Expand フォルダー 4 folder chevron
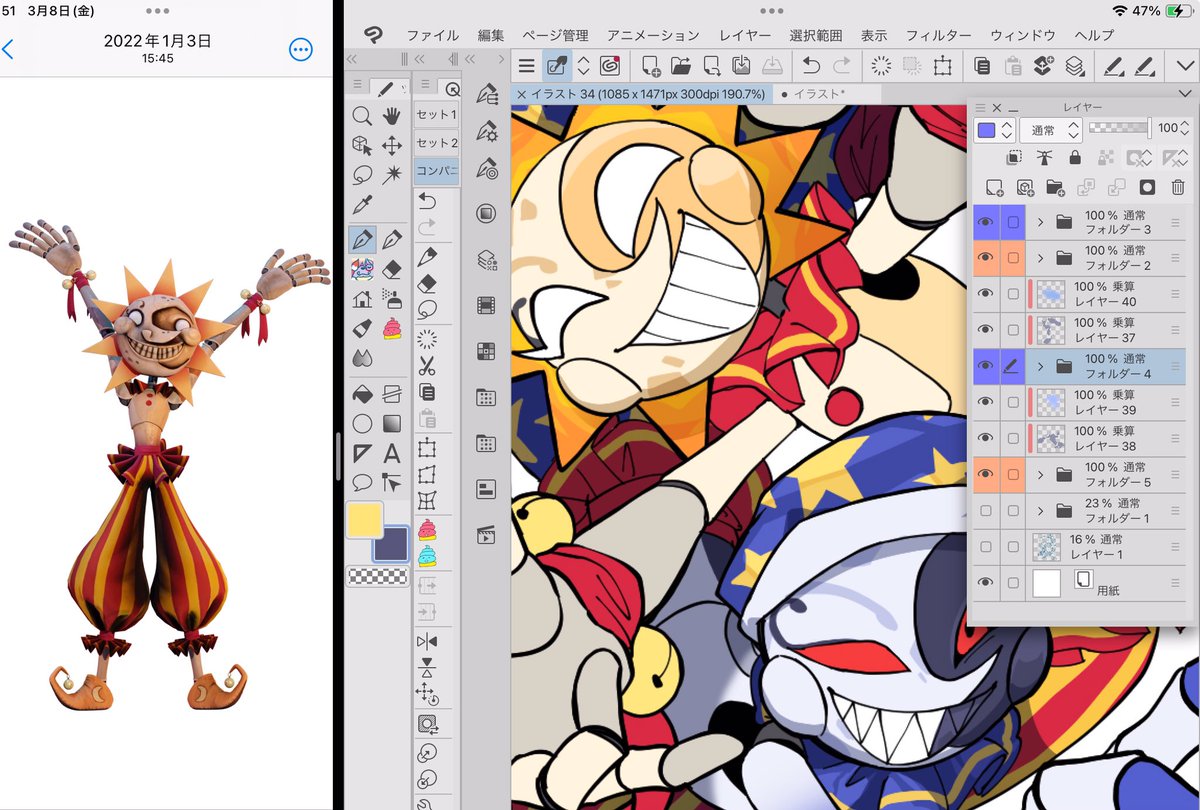Viewport: 1200px width, 810px height. click(1040, 366)
